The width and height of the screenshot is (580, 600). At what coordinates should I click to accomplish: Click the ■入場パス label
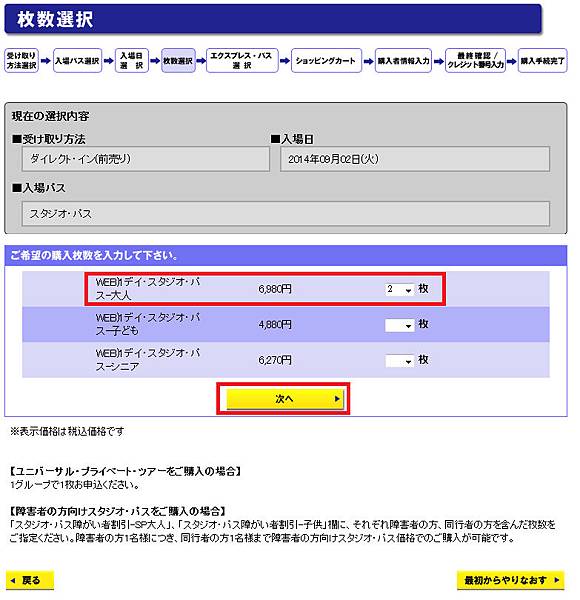tap(39, 188)
